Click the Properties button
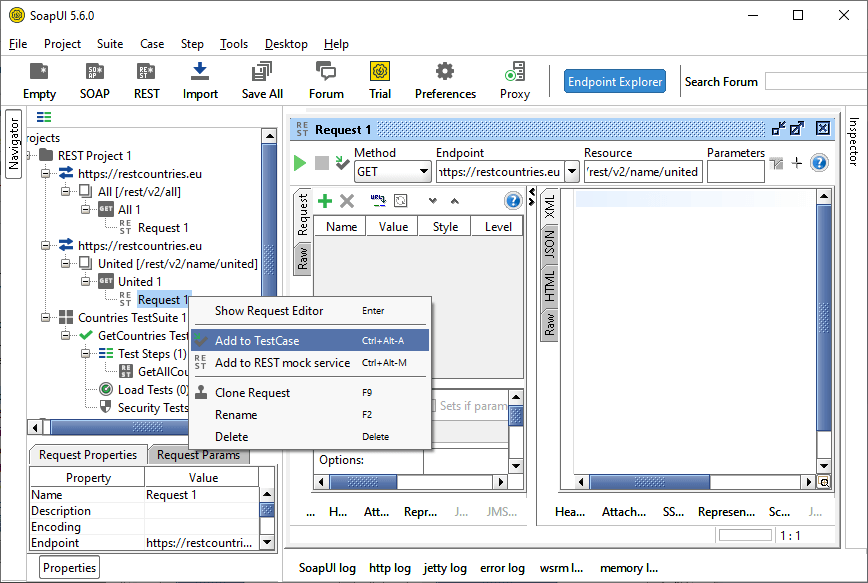This screenshot has width=868, height=583. tap(69, 567)
